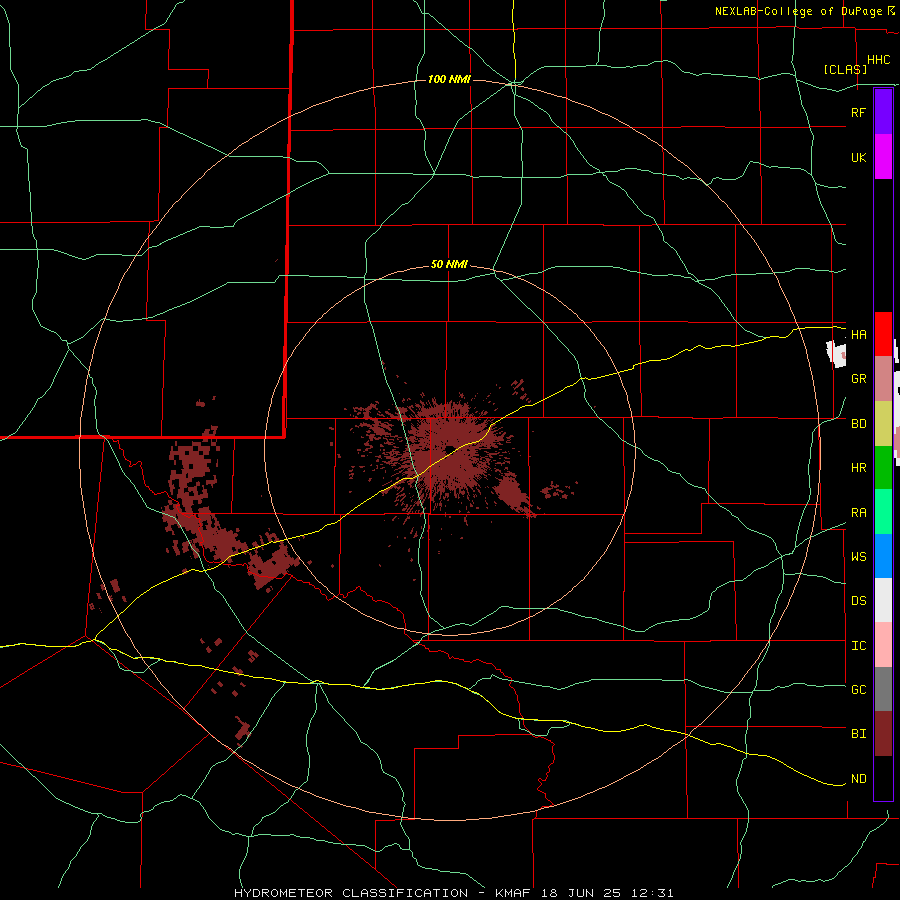
Task: Click the dark red BI swatch
Action: 883,734
